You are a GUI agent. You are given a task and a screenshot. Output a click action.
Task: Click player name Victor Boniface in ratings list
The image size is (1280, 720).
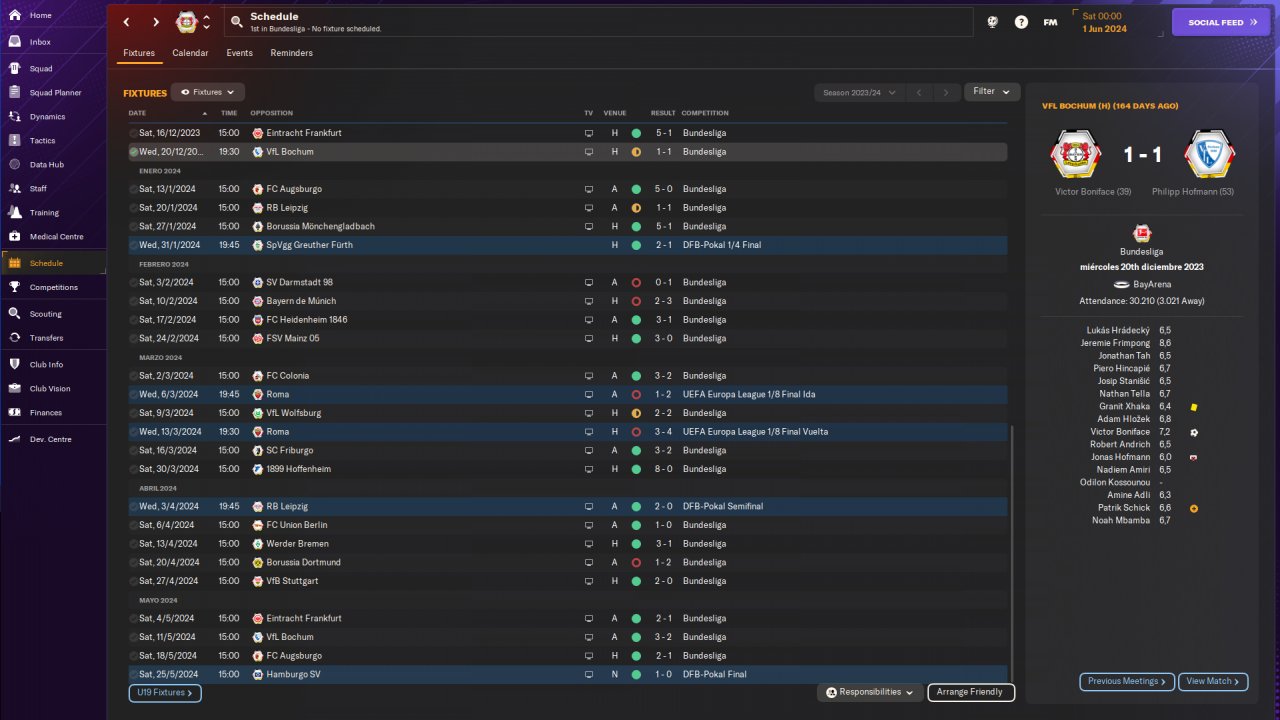[x=1120, y=432]
